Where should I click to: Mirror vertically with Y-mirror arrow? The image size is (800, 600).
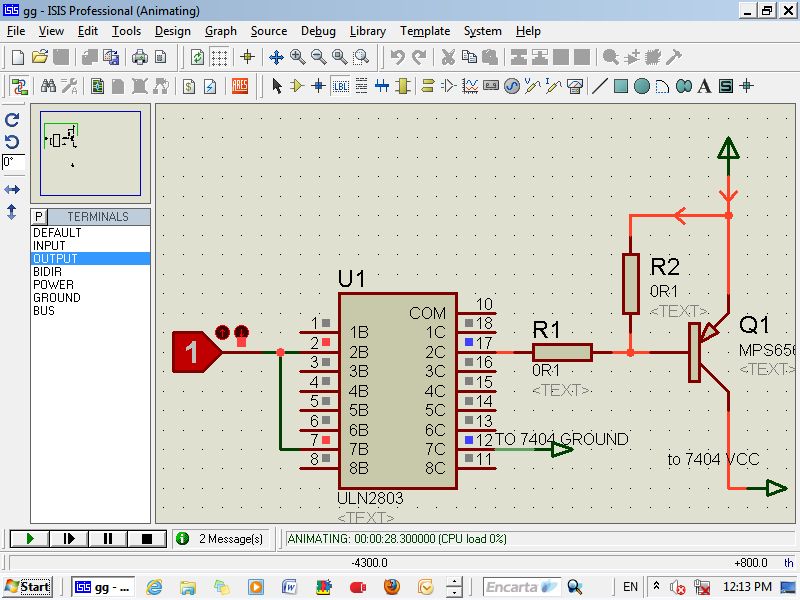(x=12, y=212)
